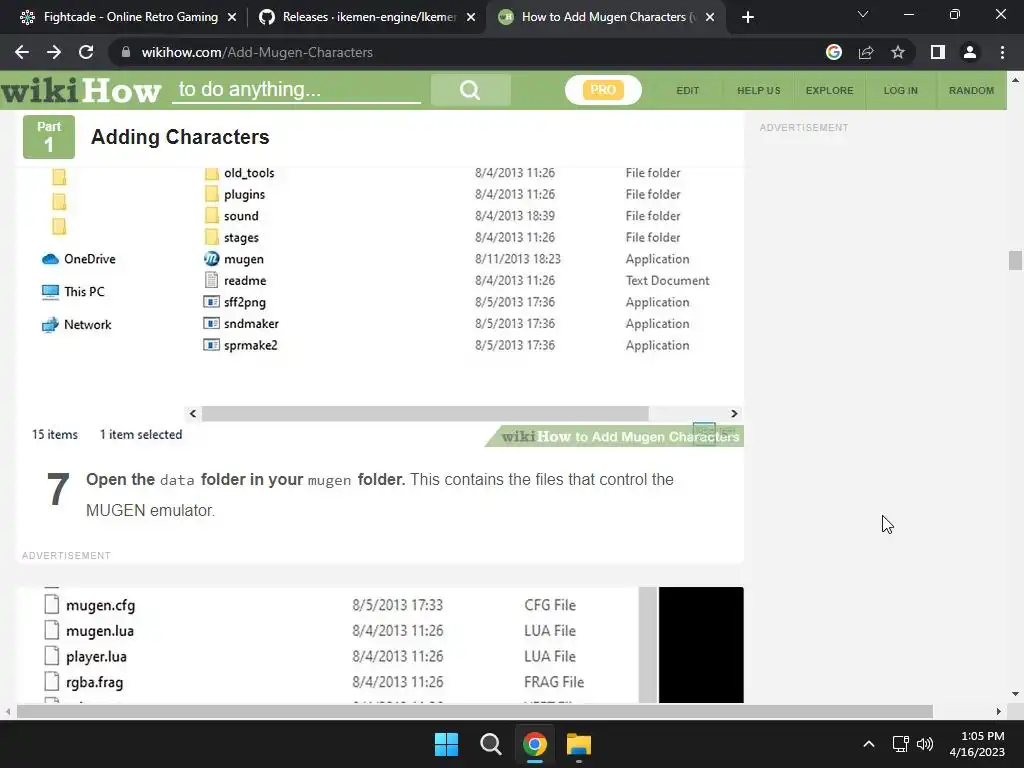Screen dimensions: 1024x768
Task: Click the Chrome taskbar icon
Action: (535, 744)
